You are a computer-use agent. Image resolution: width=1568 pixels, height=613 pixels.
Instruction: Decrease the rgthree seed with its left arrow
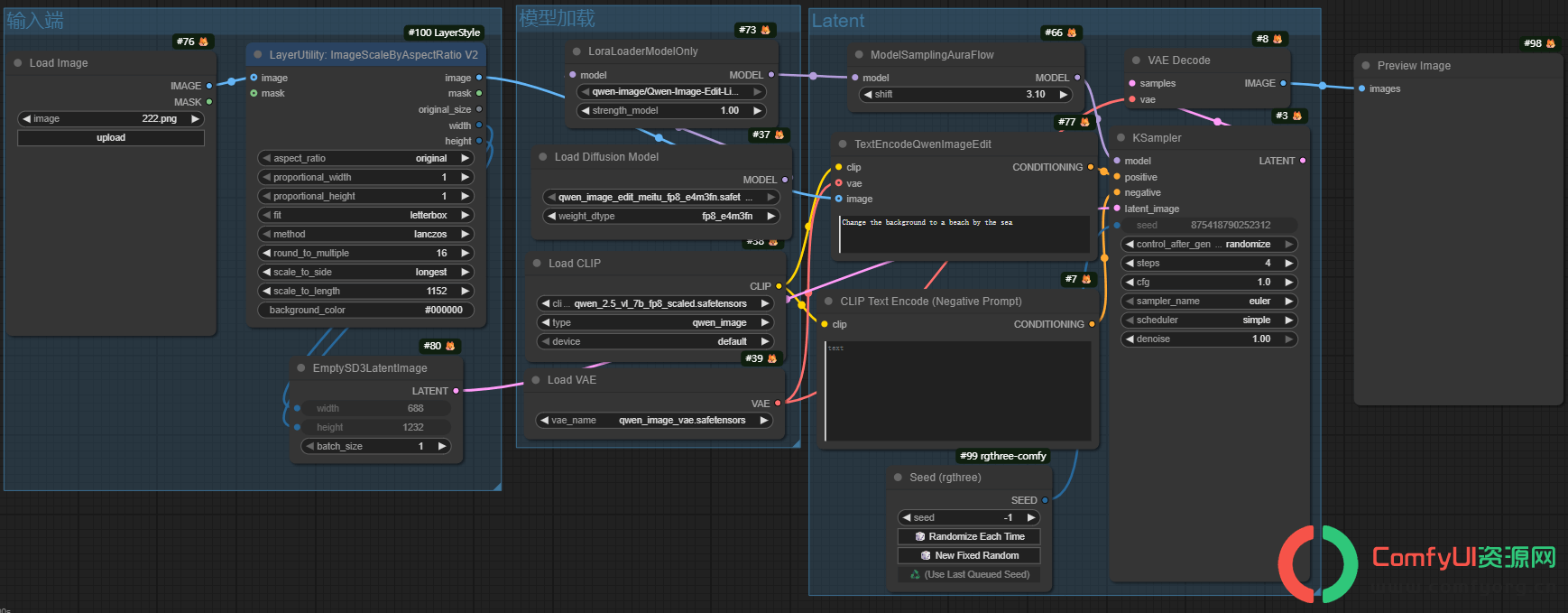tap(907, 518)
